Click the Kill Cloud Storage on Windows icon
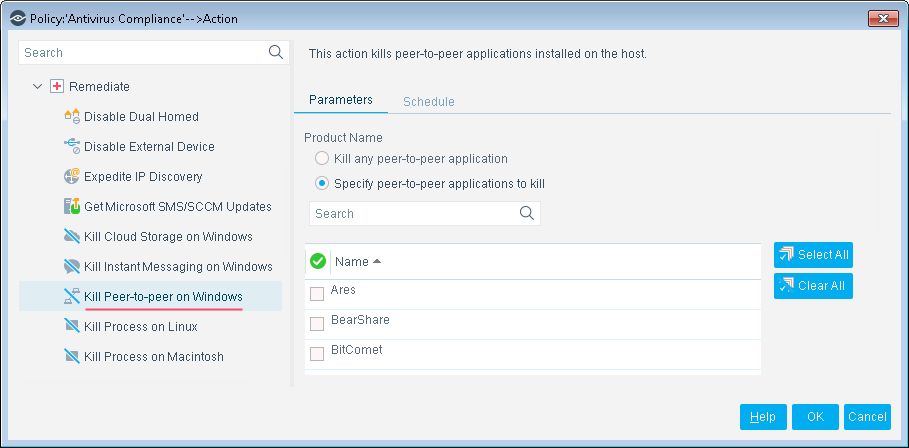 pos(72,236)
